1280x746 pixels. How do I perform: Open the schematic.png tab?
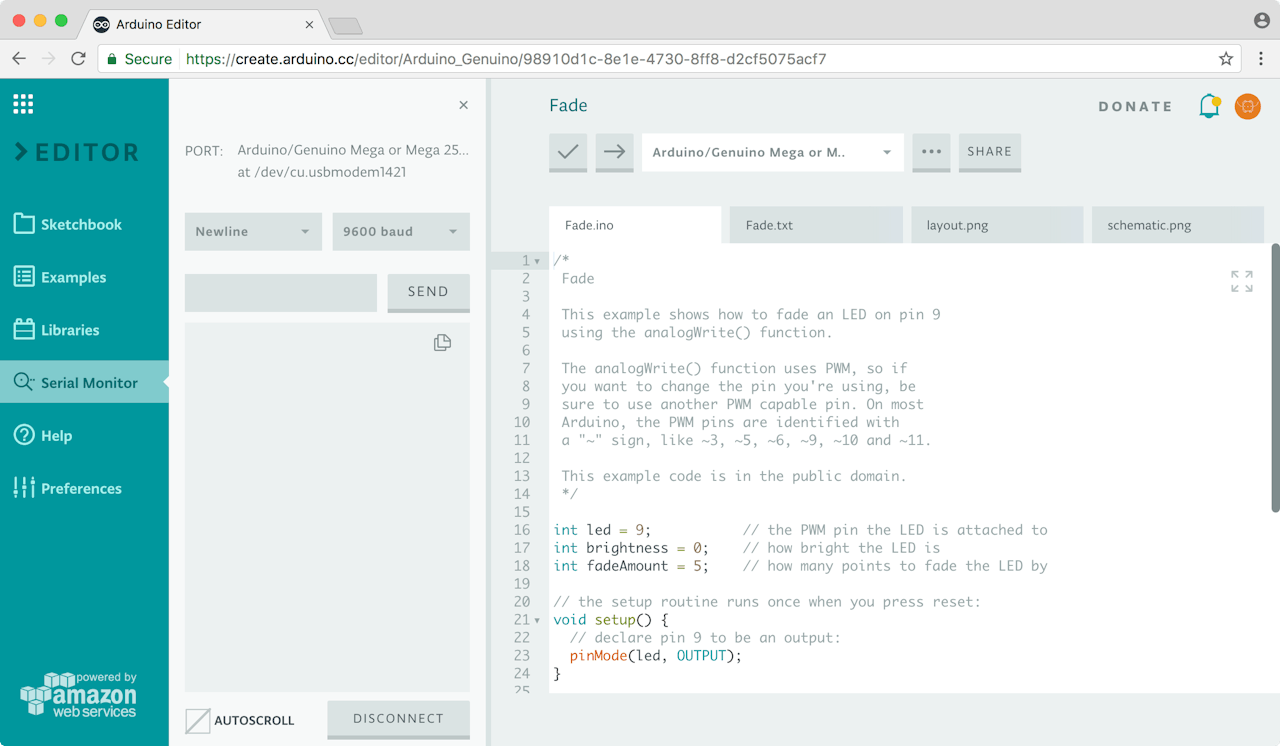1176,225
